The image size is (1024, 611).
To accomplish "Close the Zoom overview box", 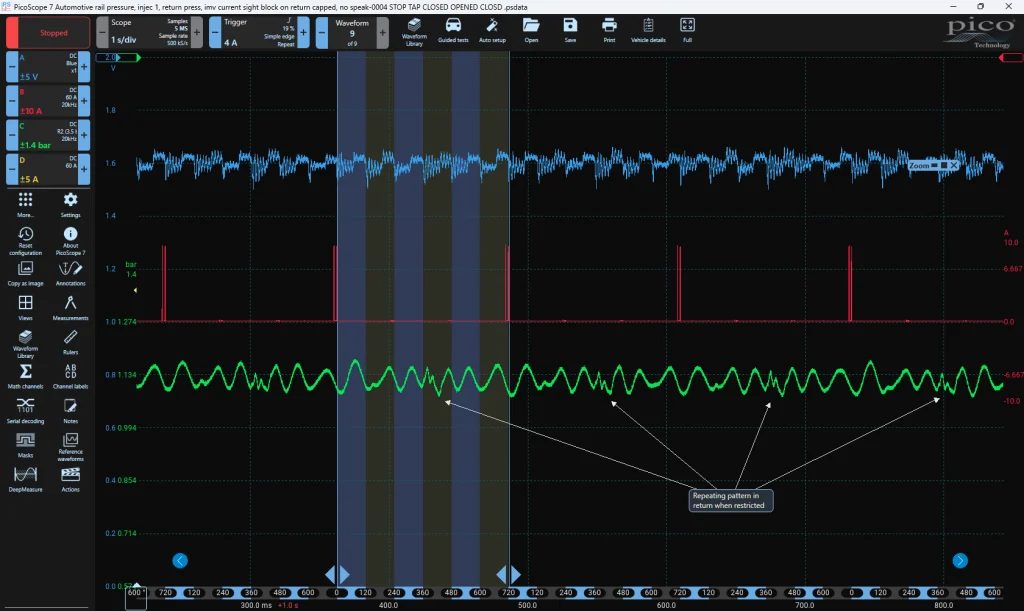I will click(953, 166).
